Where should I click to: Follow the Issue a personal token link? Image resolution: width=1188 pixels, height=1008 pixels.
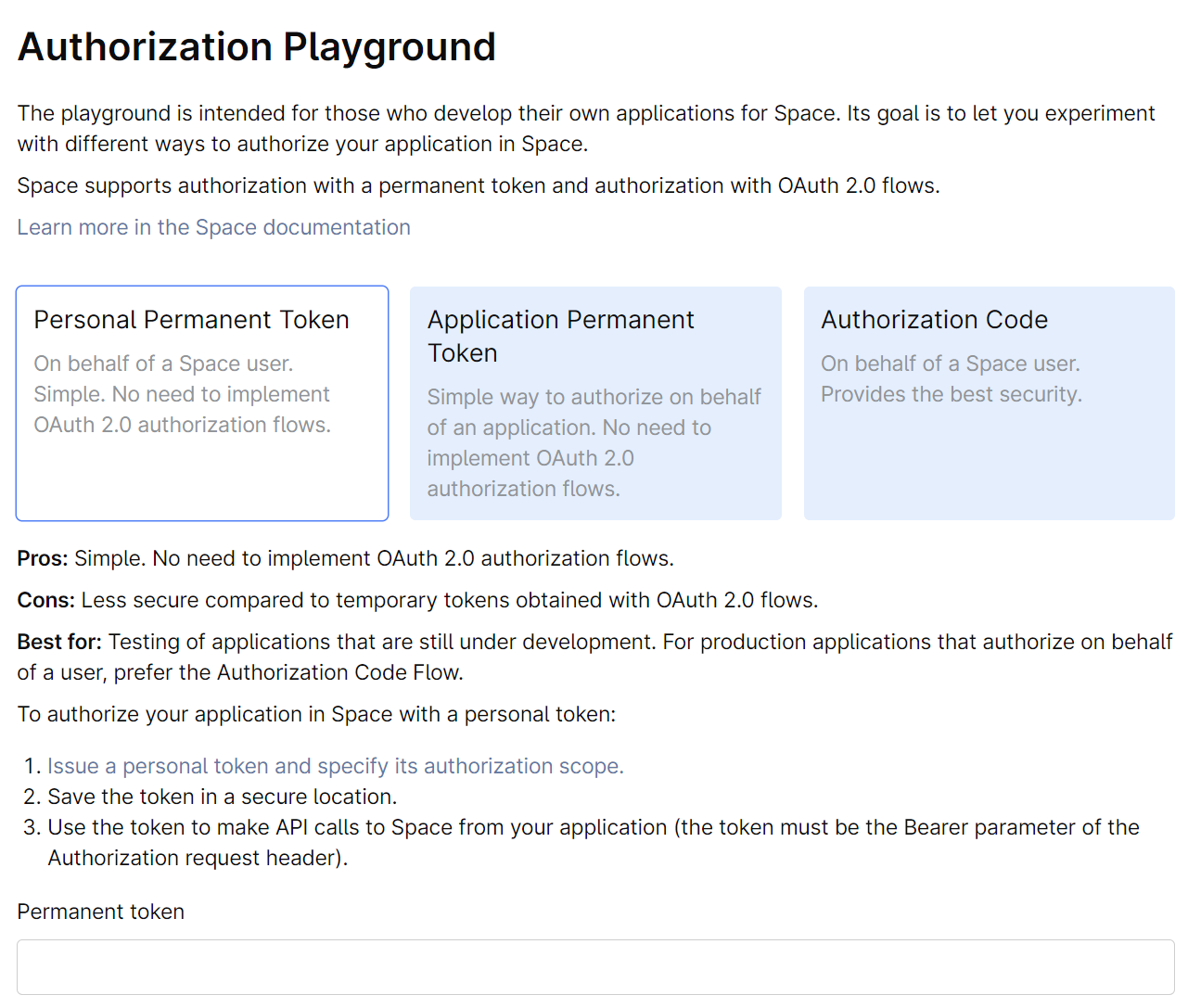[335, 766]
